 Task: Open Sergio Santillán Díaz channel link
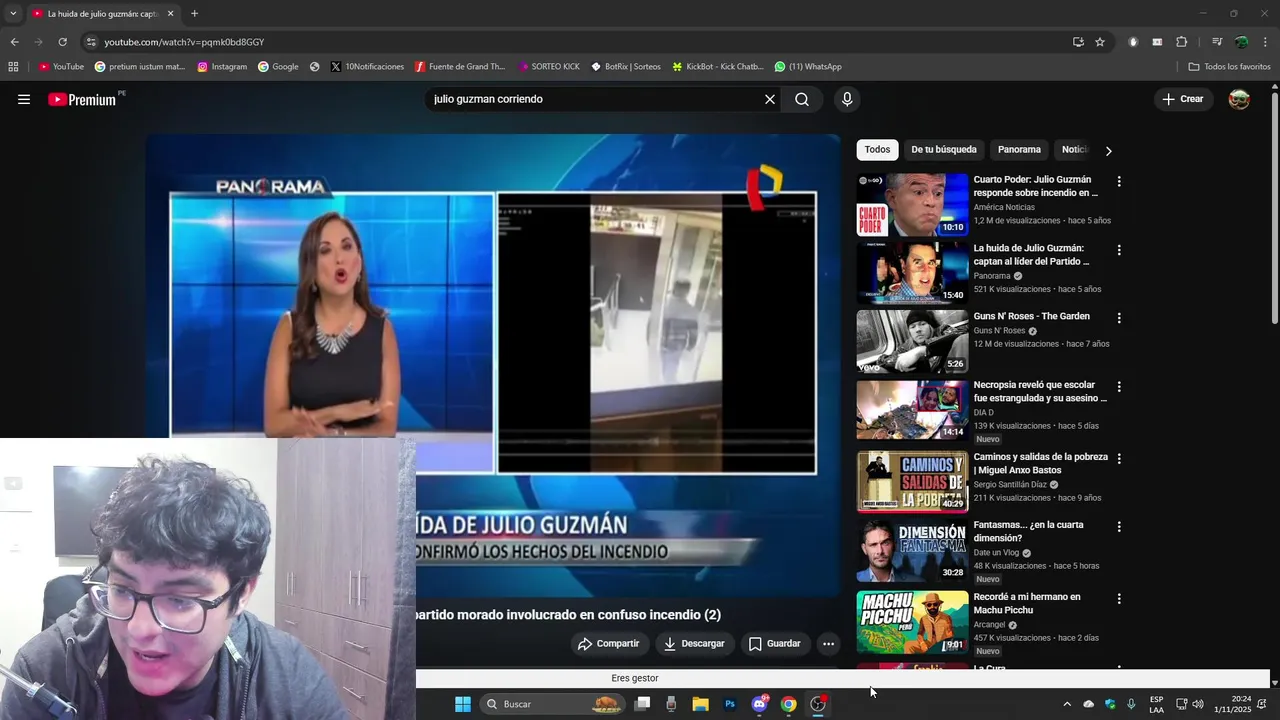pyautogui.click(x=1011, y=484)
